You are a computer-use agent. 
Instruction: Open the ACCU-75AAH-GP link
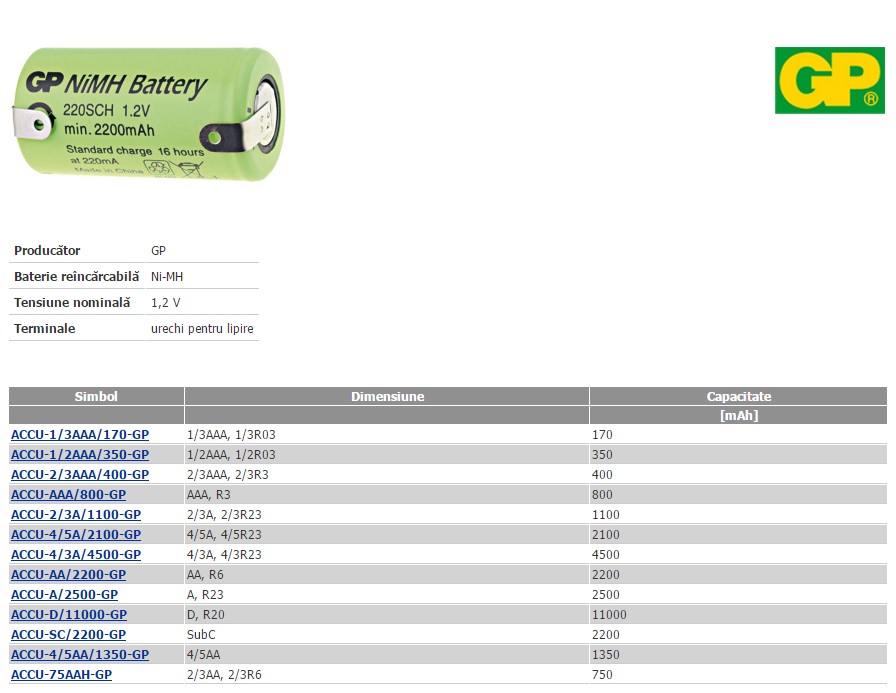click(x=62, y=675)
